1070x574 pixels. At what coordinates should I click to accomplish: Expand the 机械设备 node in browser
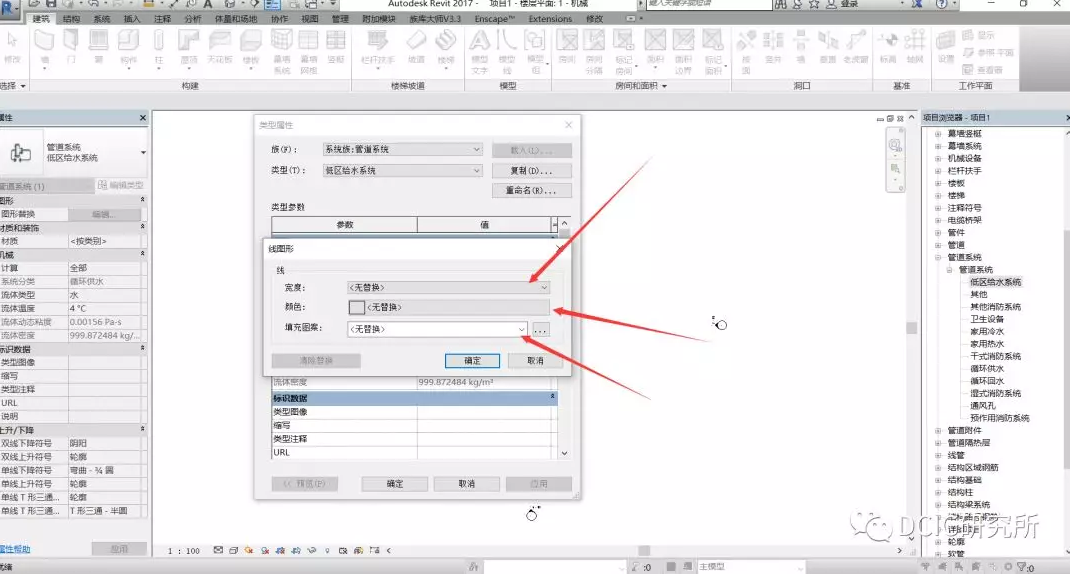point(938,158)
